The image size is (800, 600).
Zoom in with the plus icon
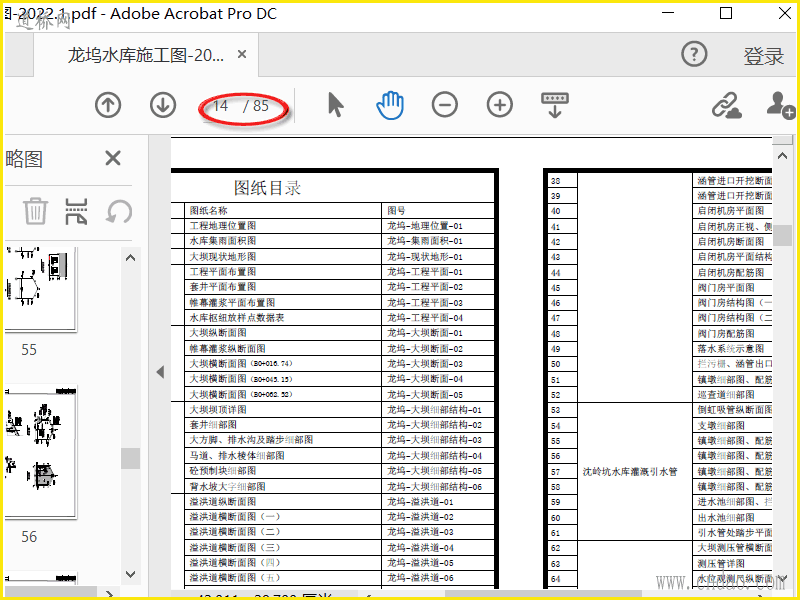click(x=500, y=105)
